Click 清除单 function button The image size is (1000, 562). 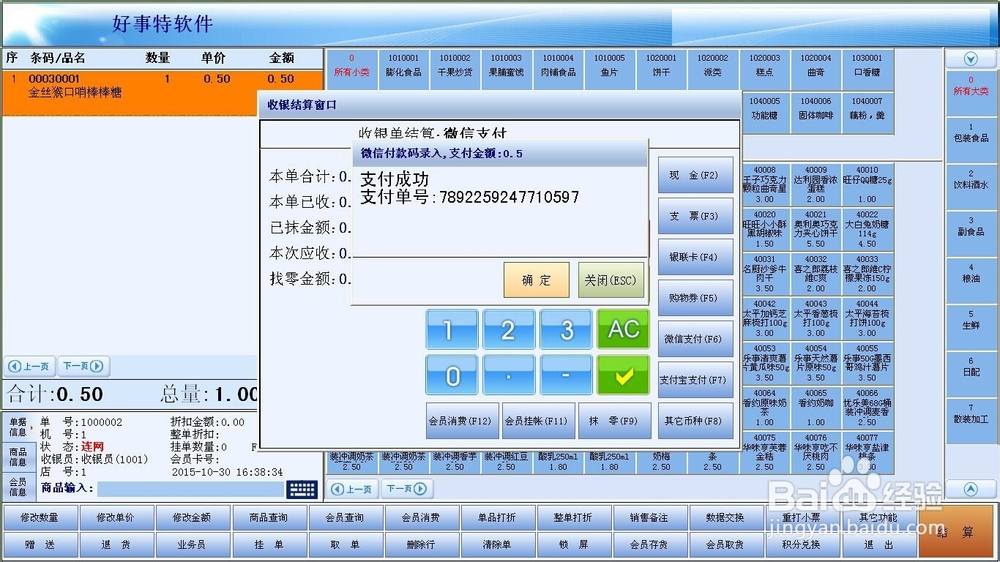(x=497, y=545)
